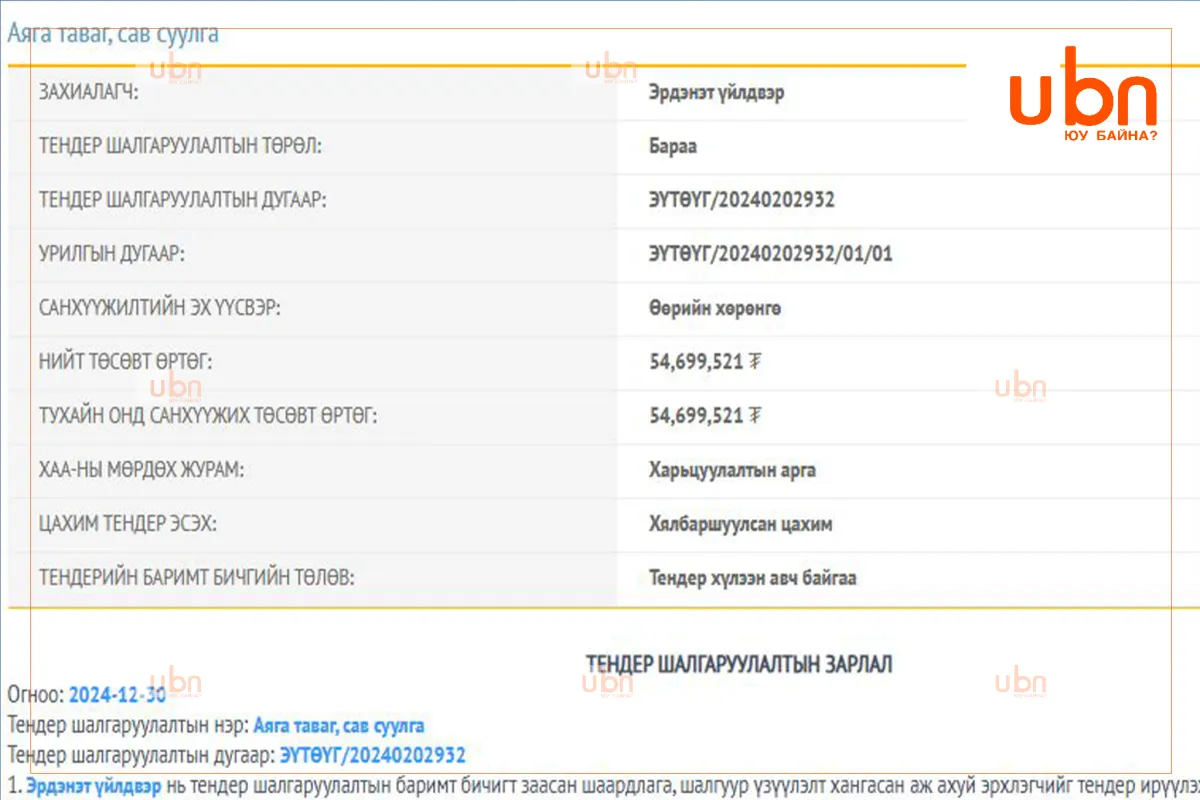Click the Бараа tender type value
Screen dimensions: 1200x800
click(672, 146)
